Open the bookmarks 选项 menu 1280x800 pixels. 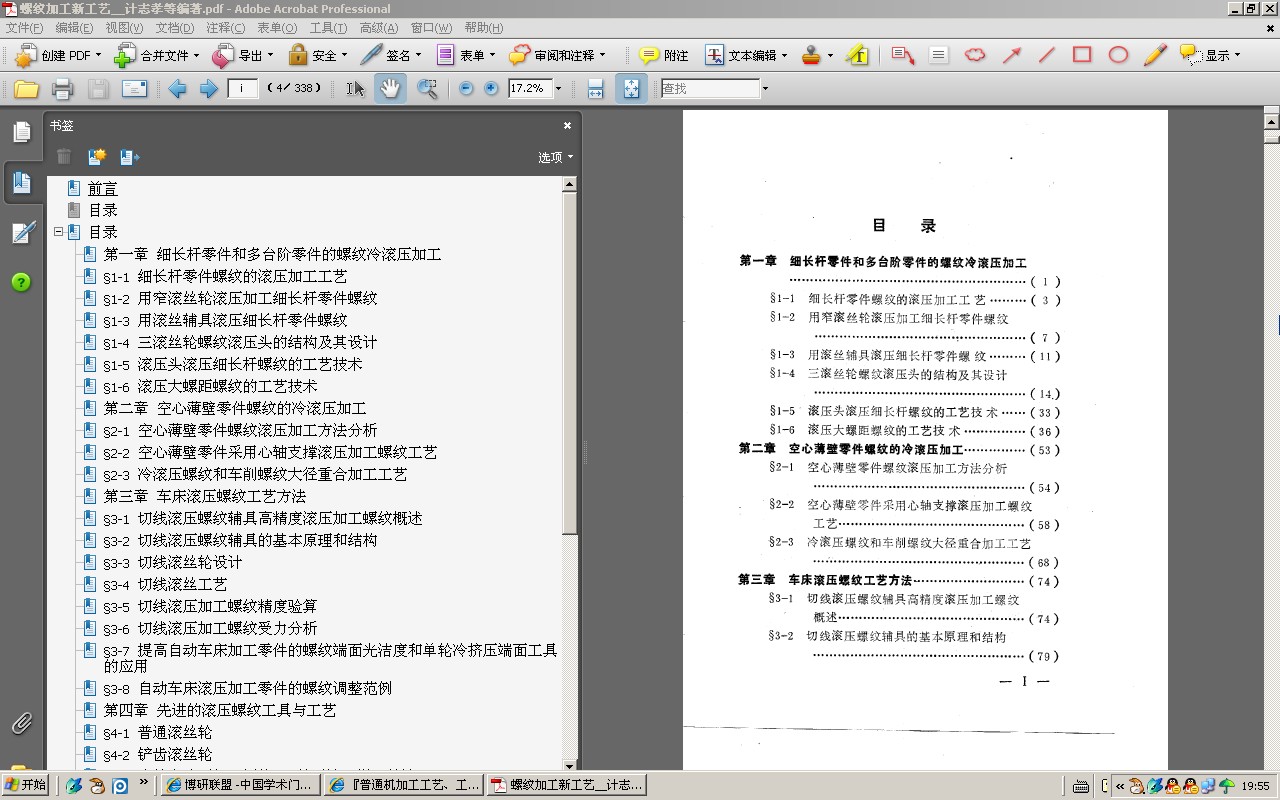coord(556,157)
